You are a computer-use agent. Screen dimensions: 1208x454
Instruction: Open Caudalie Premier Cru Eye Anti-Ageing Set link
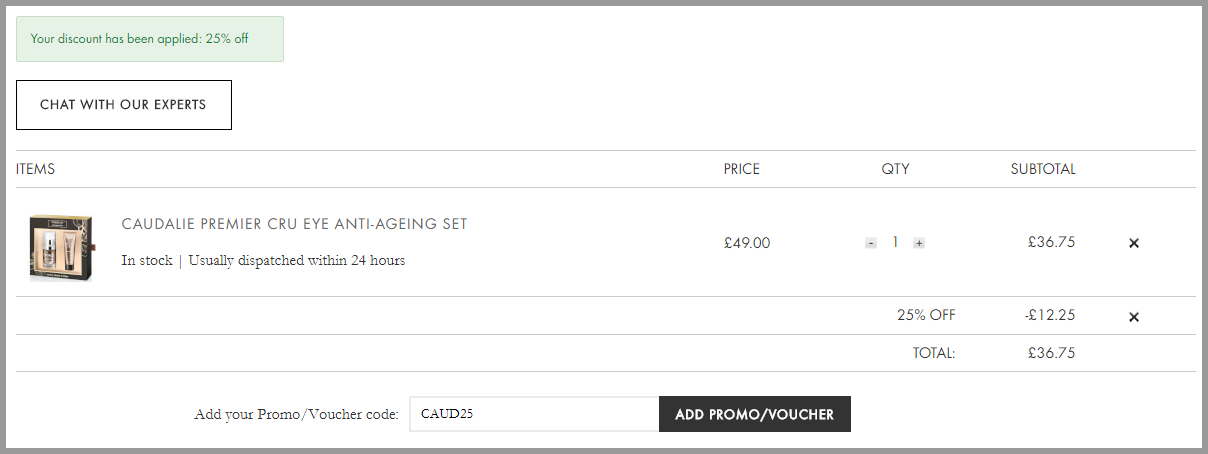294,224
